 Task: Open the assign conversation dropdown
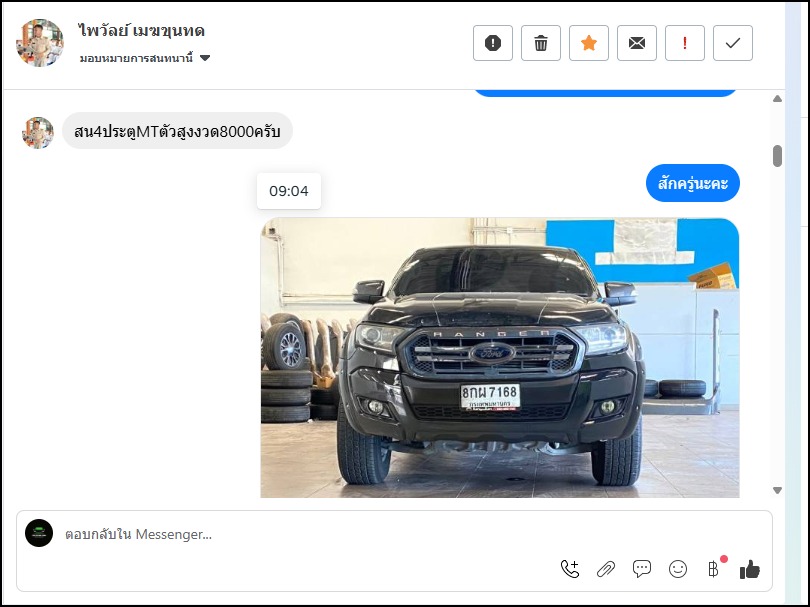[x=145, y=58]
